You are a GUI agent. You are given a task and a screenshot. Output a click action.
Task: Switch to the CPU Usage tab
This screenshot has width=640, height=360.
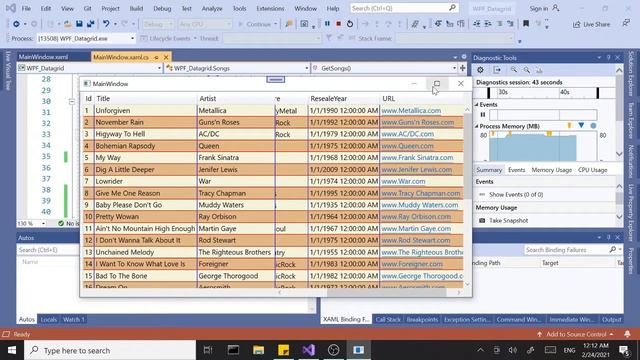click(593, 170)
